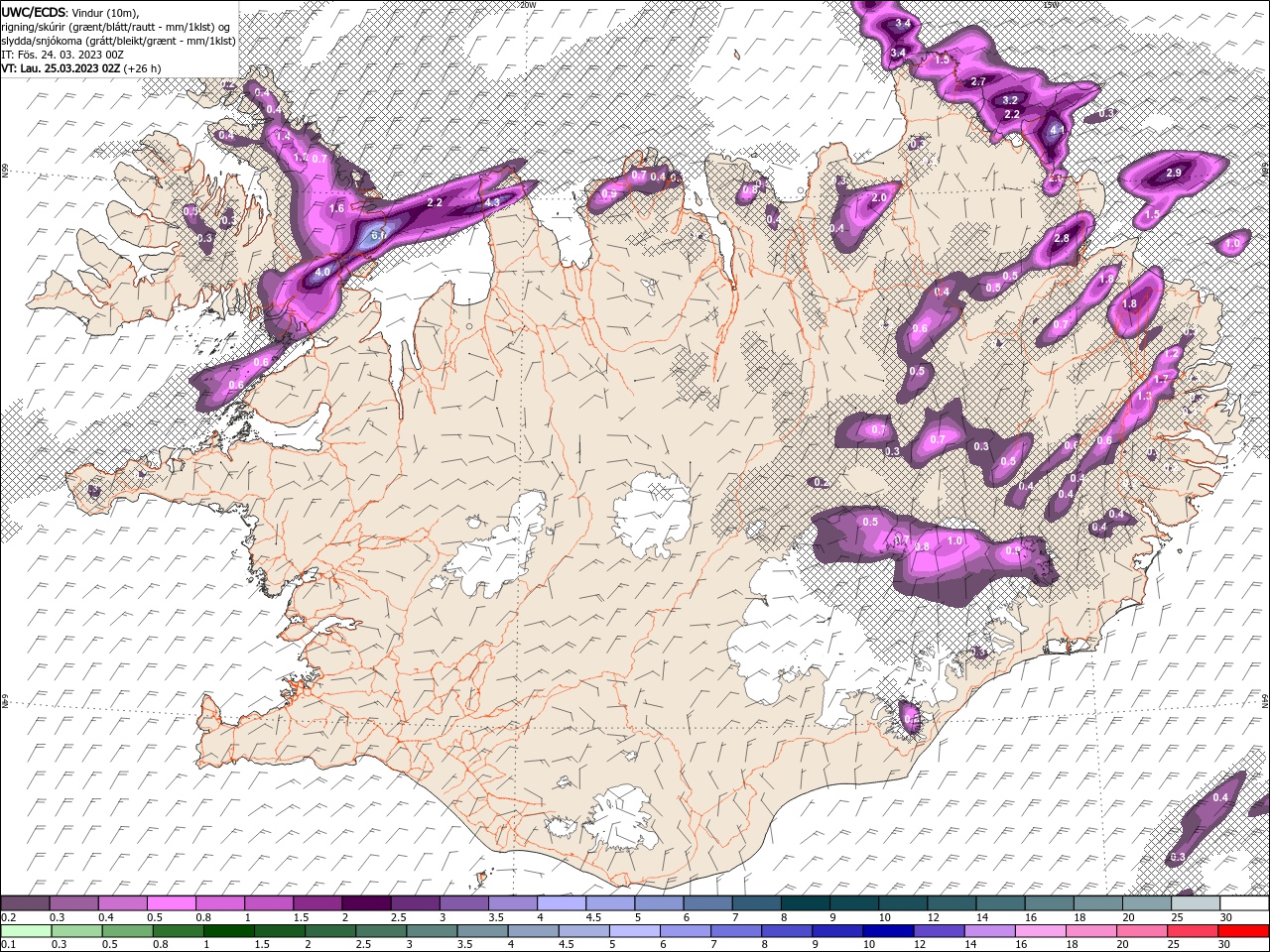Click the '4.5' label in the upper legend
This screenshot has height=952, width=1270.
593,917
